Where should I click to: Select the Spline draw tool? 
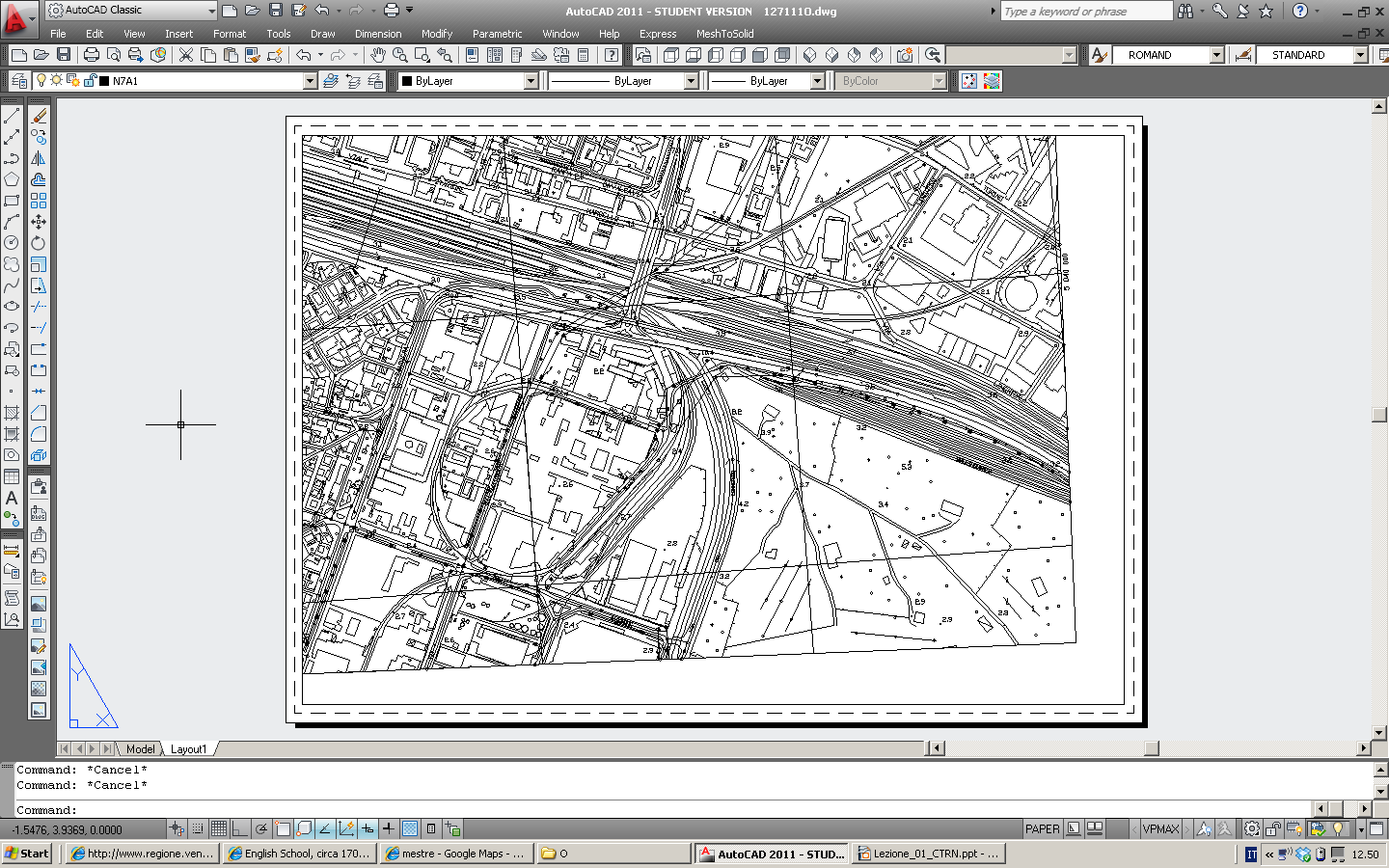coord(12,285)
